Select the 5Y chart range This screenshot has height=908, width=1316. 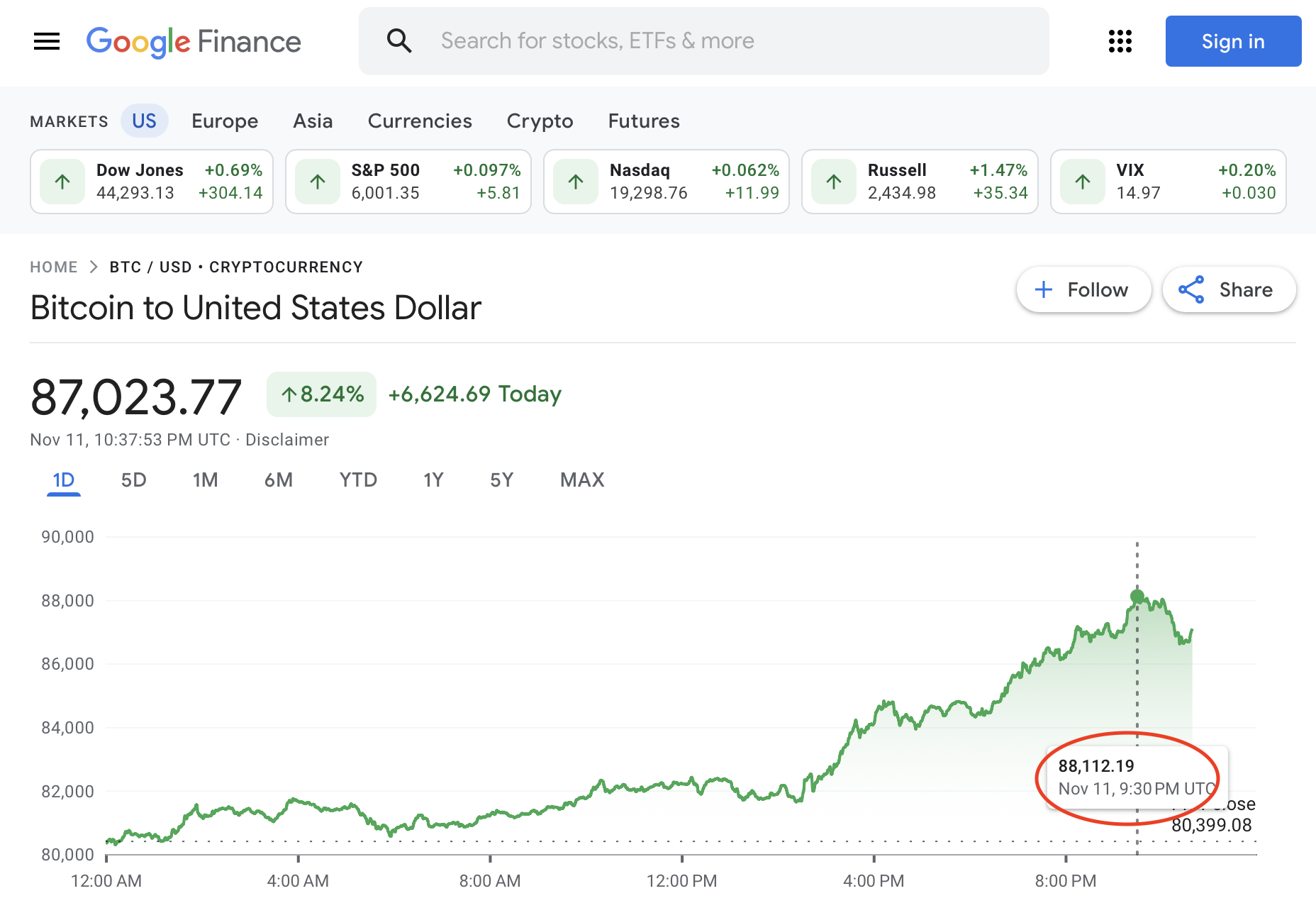[x=501, y=480]
